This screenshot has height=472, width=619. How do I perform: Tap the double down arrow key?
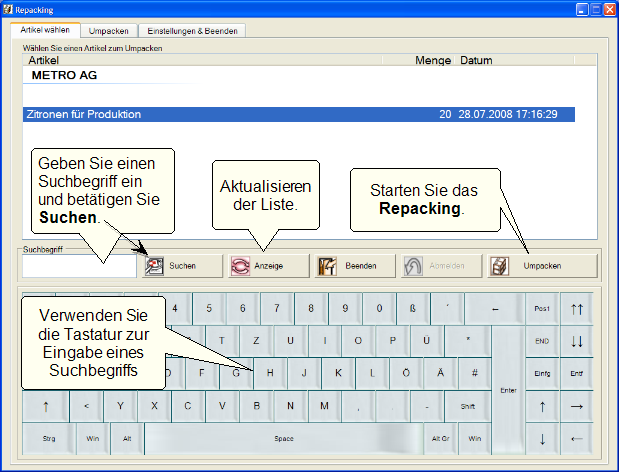coord(576,341)
